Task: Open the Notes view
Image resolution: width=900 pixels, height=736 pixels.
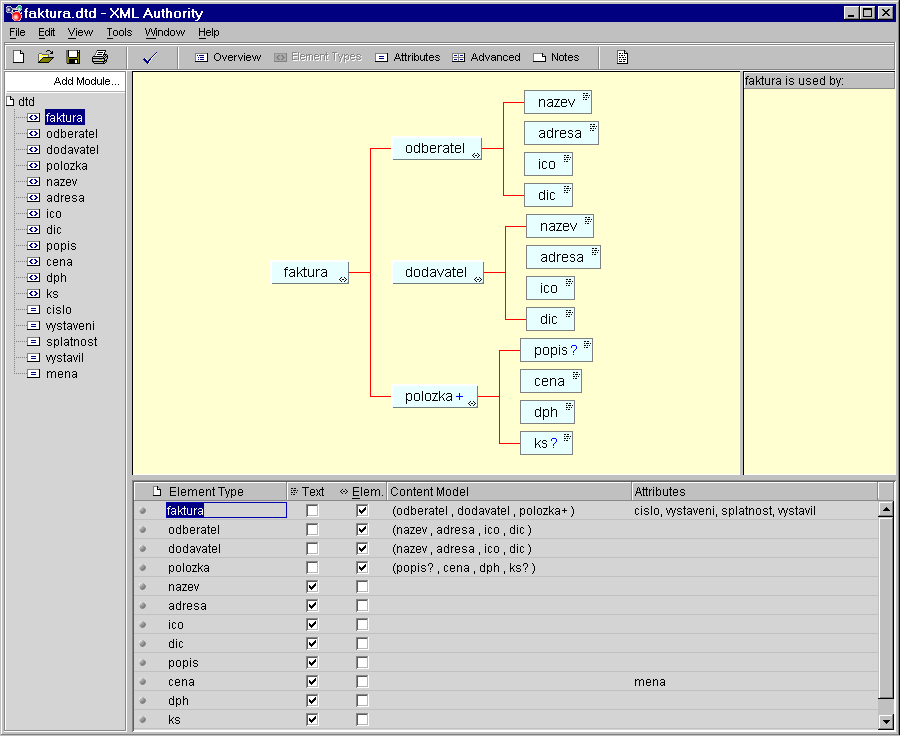Action: click(556, 57)
